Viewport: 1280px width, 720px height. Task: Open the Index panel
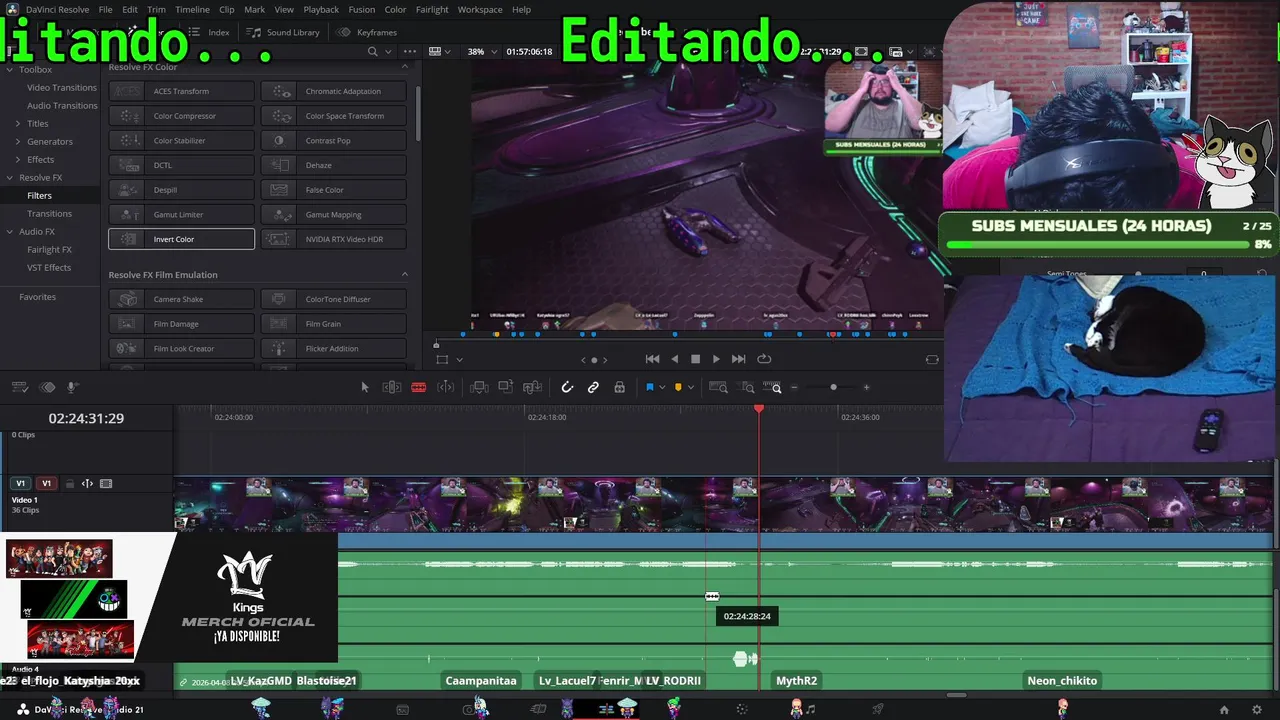tap(209, 32)
